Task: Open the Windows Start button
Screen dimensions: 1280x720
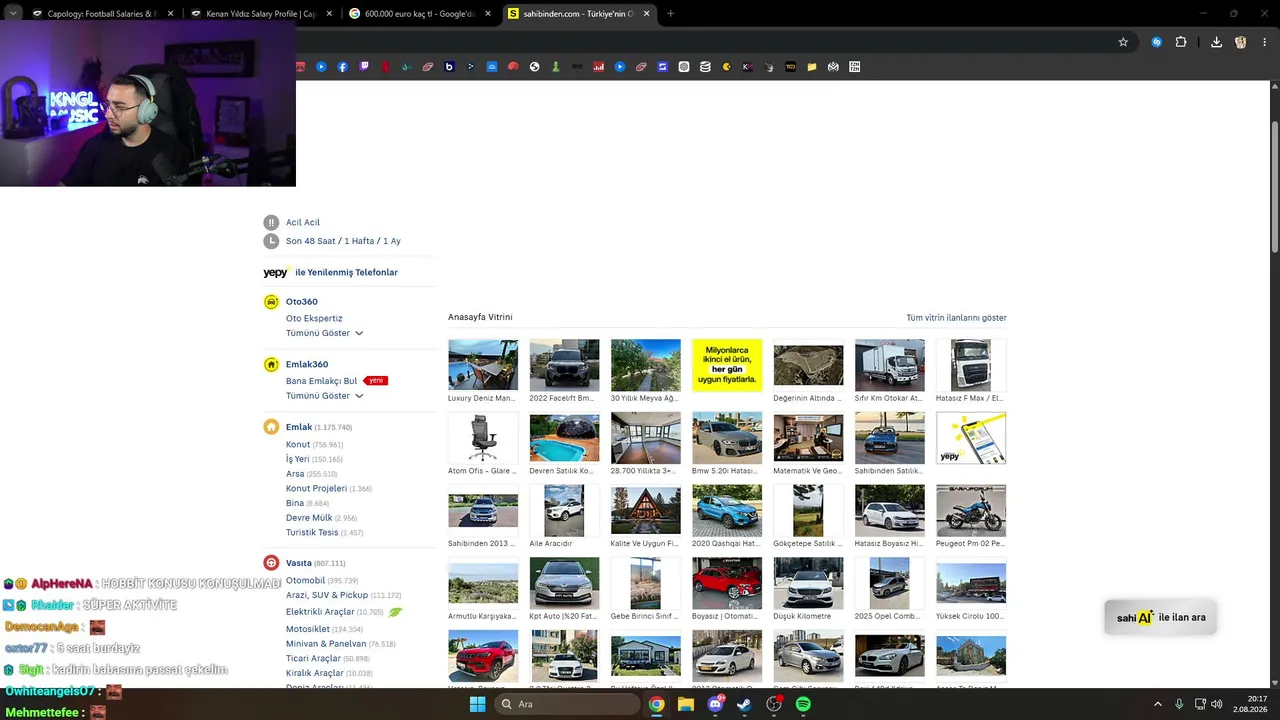Action: click(x=478, y=704)
